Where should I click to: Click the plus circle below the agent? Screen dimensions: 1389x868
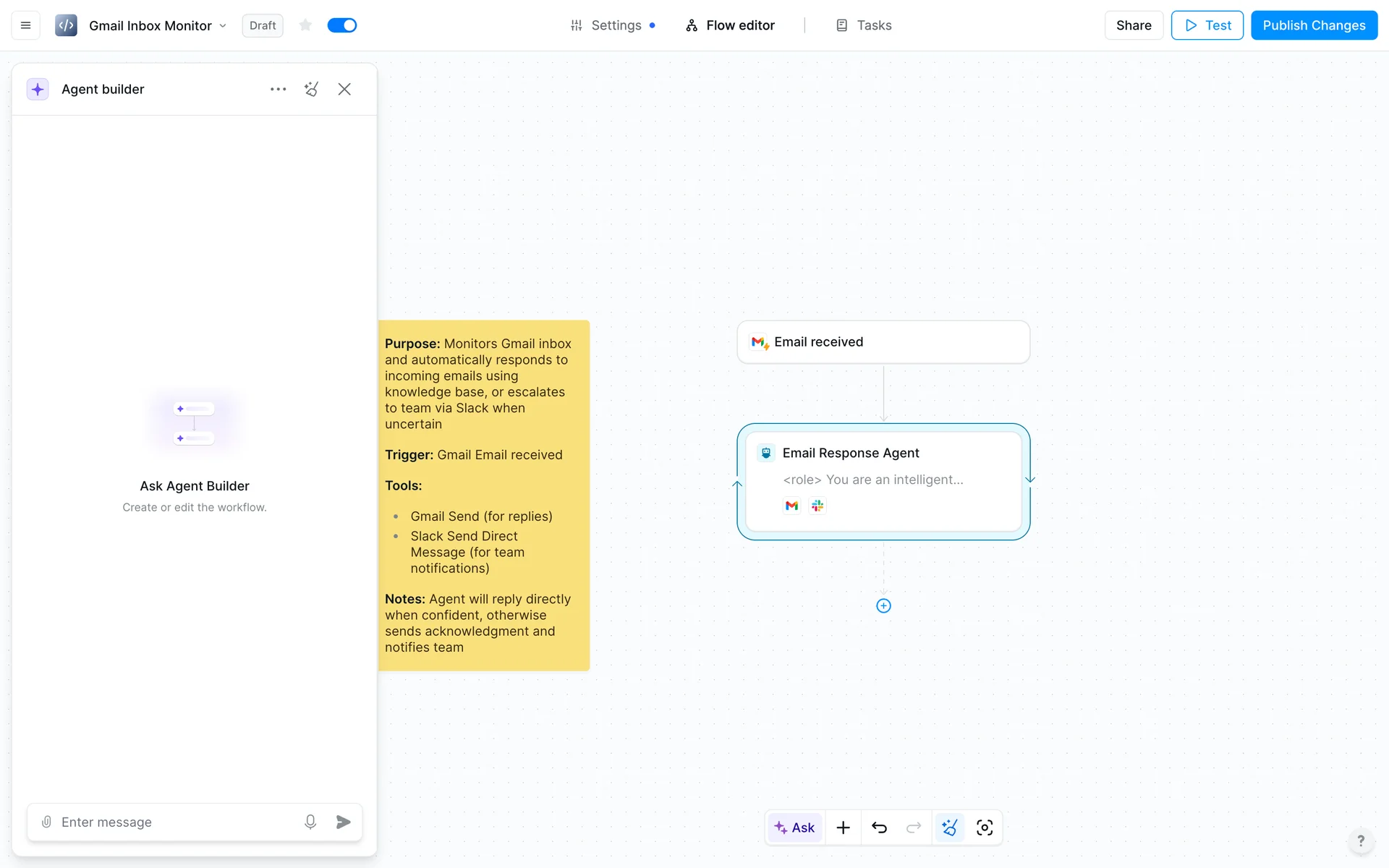[x=883, y=606]
